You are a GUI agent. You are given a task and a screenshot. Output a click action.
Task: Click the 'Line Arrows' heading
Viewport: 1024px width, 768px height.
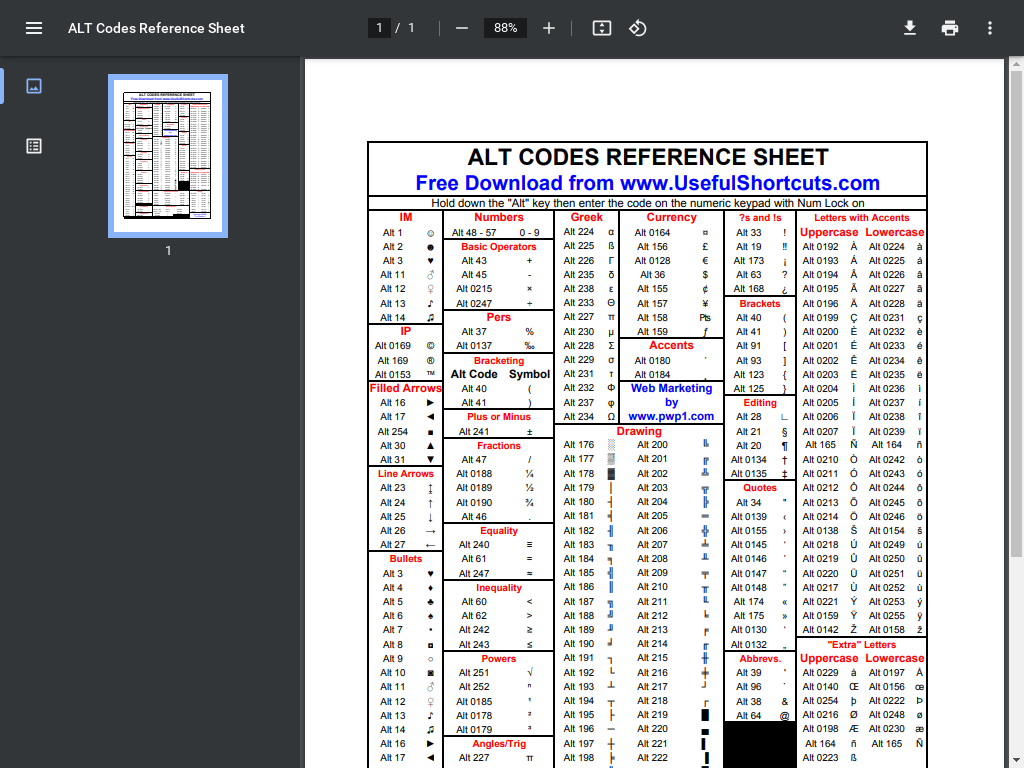click(406, 473)
